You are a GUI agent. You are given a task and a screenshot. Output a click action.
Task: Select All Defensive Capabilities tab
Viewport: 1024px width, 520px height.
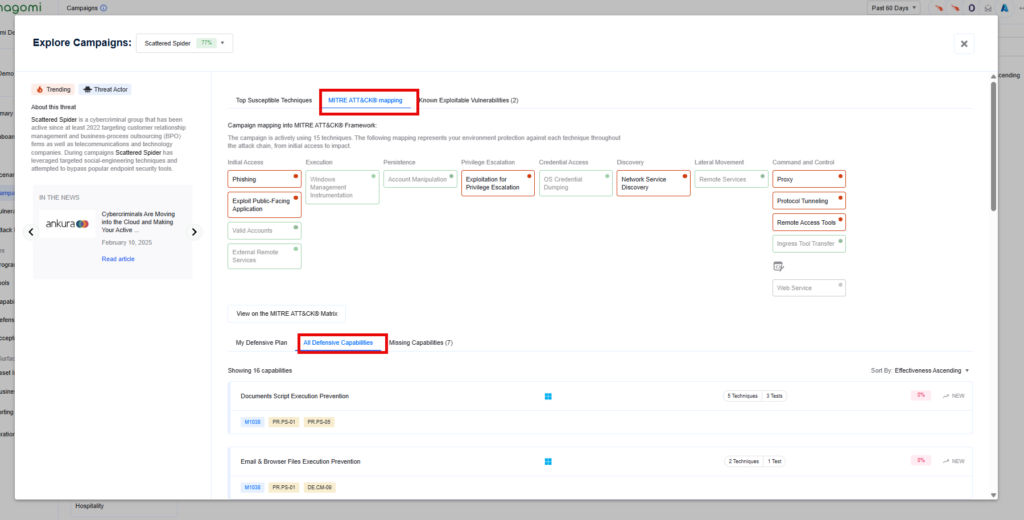pos(338,342)
